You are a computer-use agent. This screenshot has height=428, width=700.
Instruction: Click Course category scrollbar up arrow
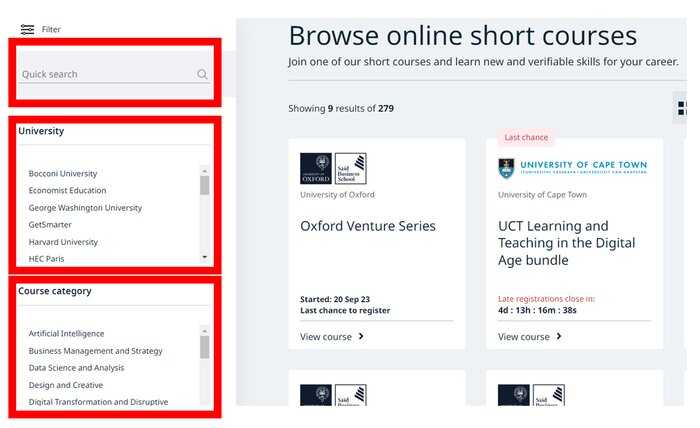click(x=204, y=331)
